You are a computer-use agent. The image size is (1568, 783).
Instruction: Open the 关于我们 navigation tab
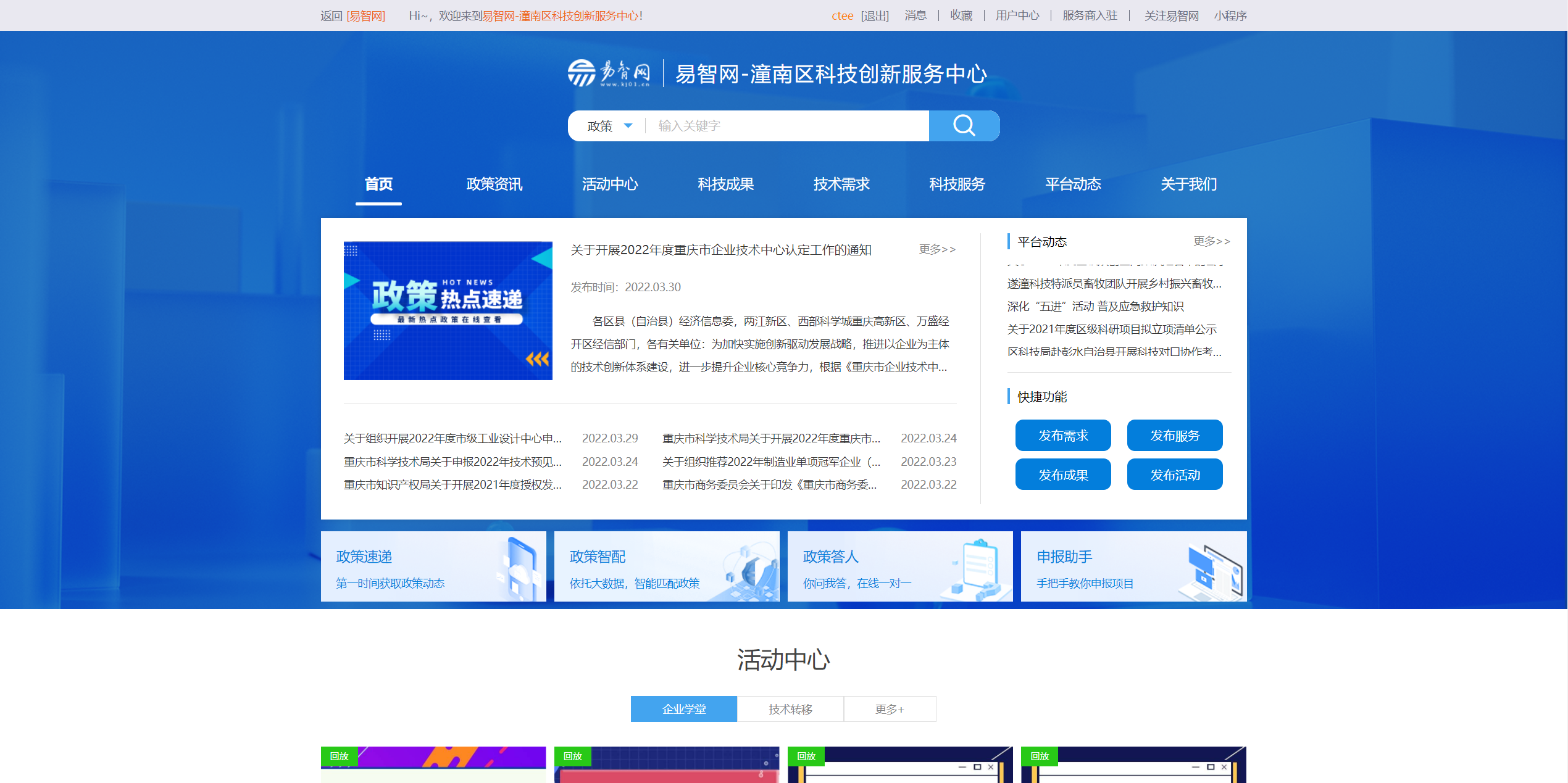(1188, 184)
